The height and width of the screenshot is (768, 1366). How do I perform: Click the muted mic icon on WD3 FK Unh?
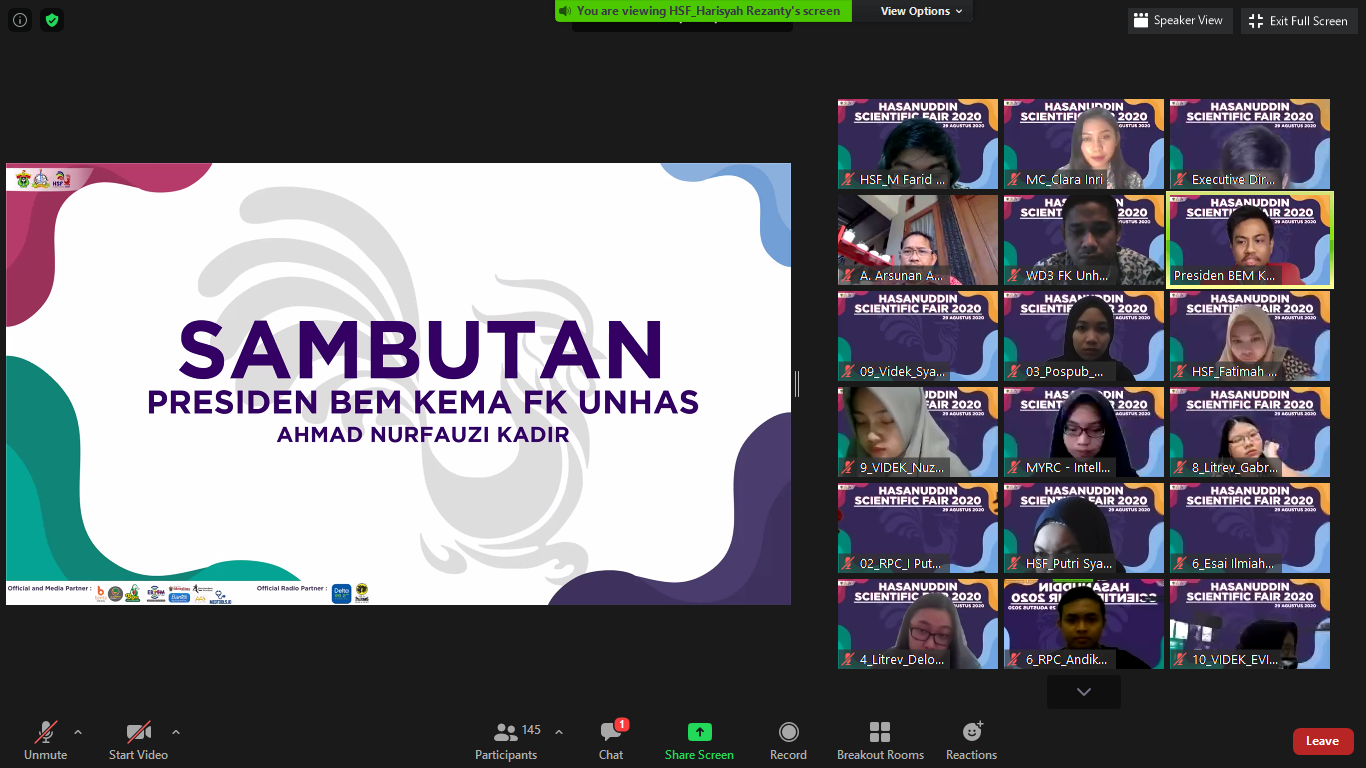pyautogui.click(x=1015, y=276)
